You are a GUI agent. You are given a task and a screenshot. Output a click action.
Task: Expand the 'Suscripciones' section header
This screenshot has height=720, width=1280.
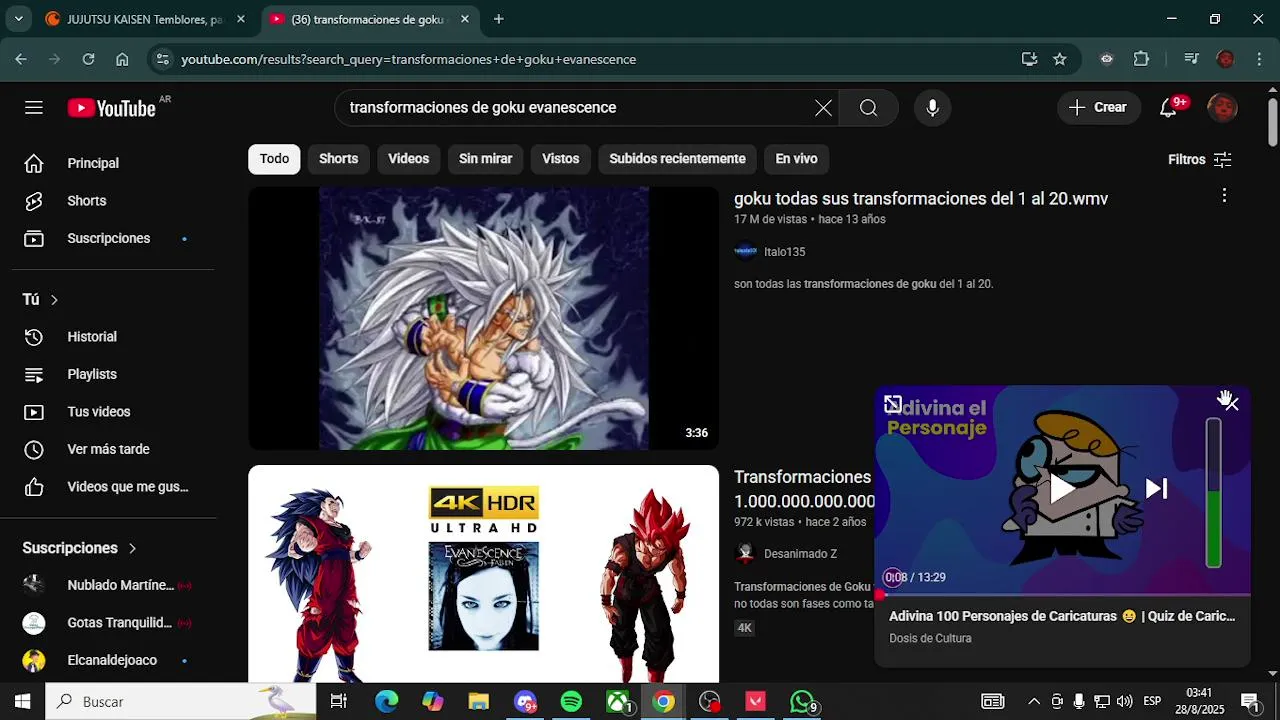(x=79, y=548)
